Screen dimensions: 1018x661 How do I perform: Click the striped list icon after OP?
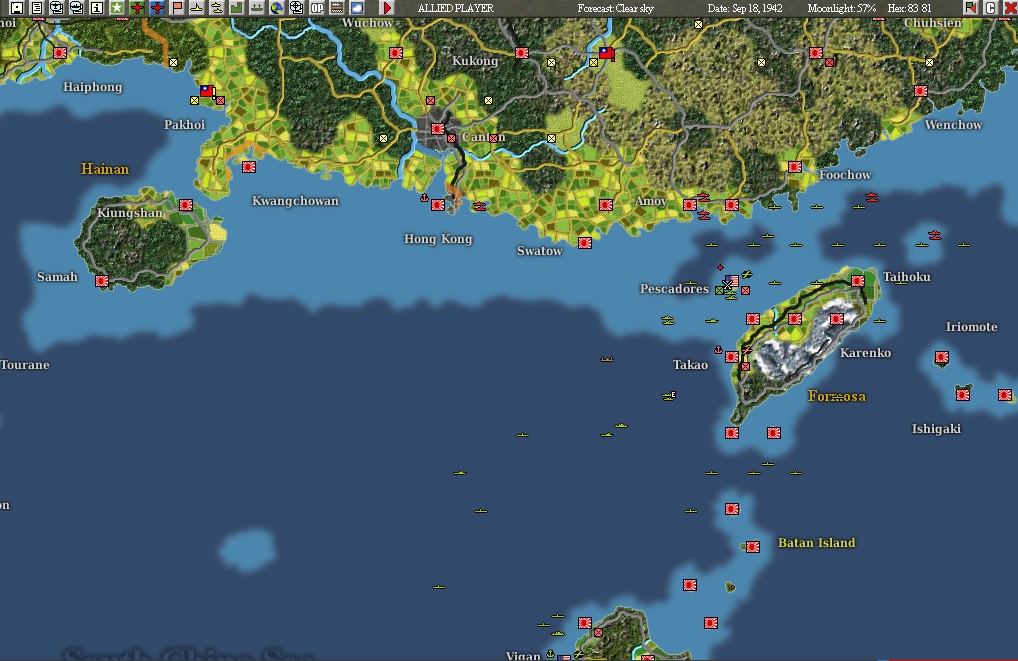[x=337, y=8]
